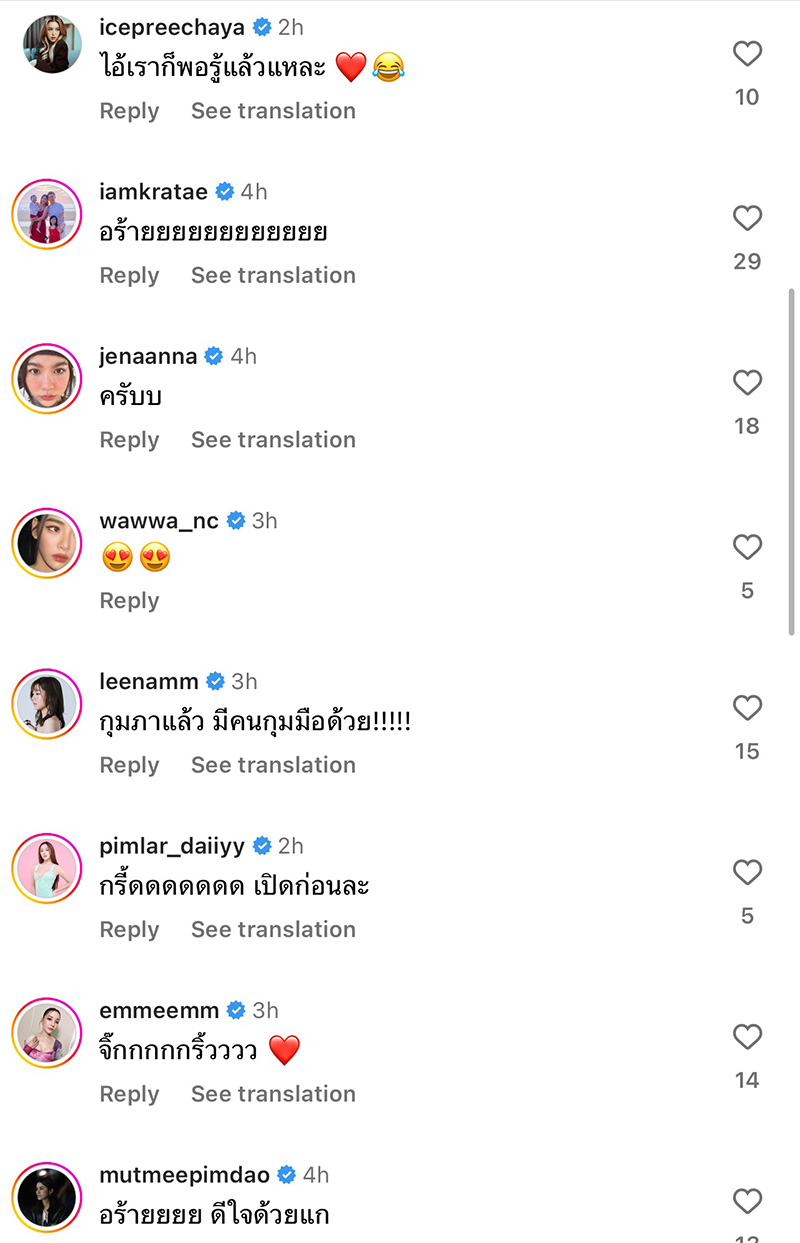Click the verified badge next to leenamm

click(x=215, y=681)
